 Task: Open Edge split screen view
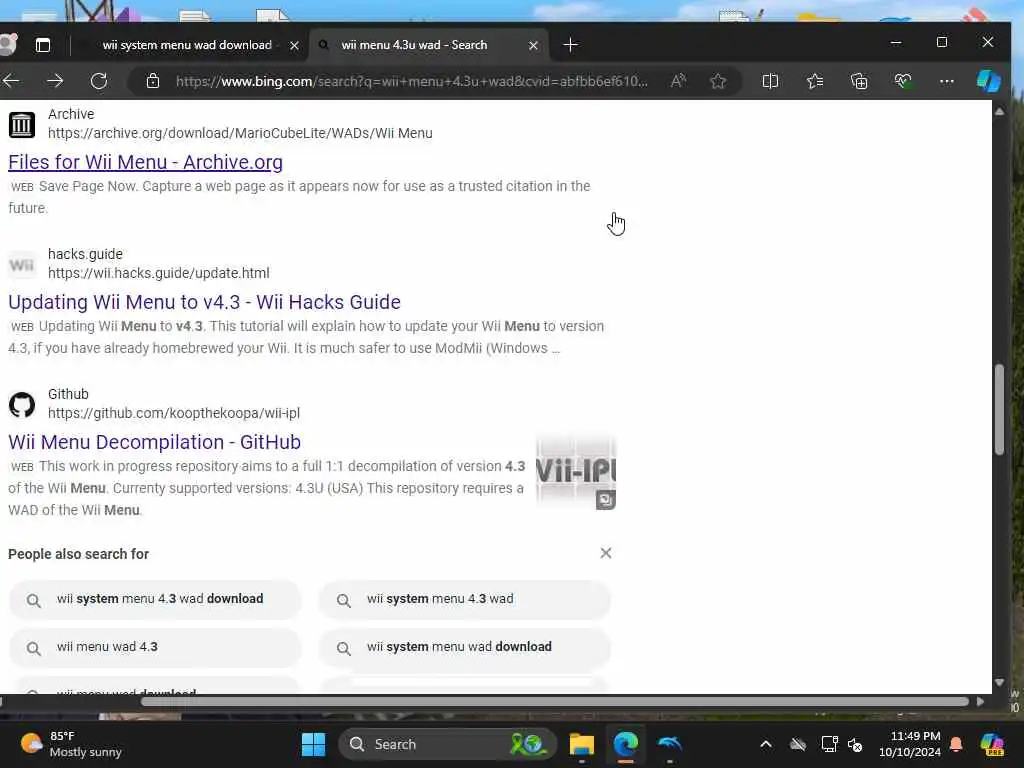pyautogui.click(x=770, y=81)
